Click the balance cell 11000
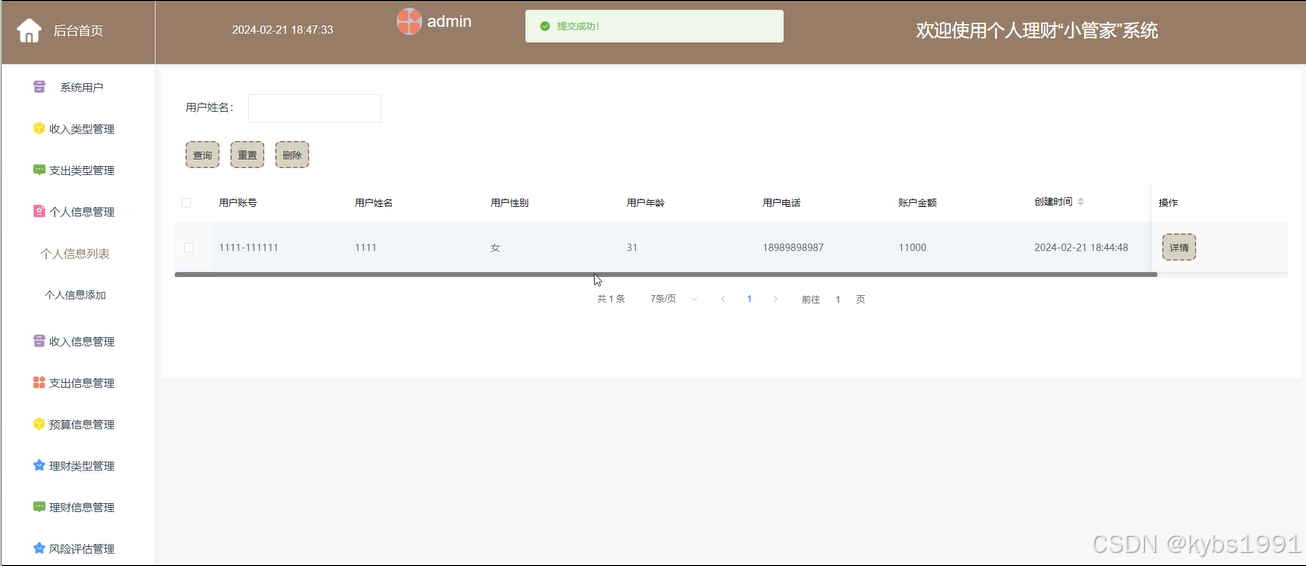 (913, 247)
